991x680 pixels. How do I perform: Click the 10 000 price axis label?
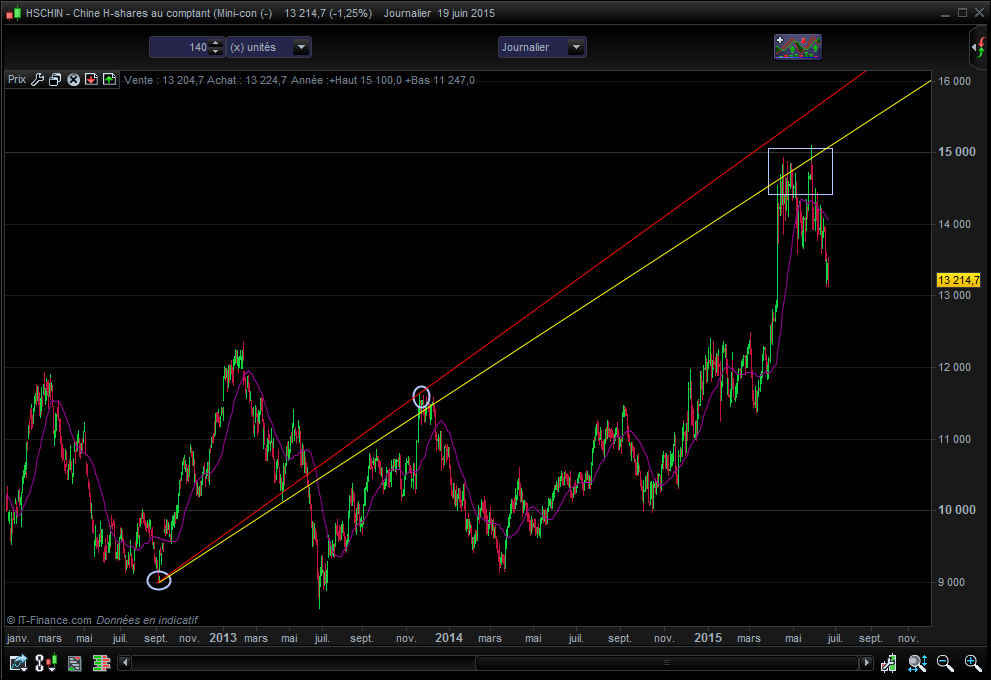956,510
